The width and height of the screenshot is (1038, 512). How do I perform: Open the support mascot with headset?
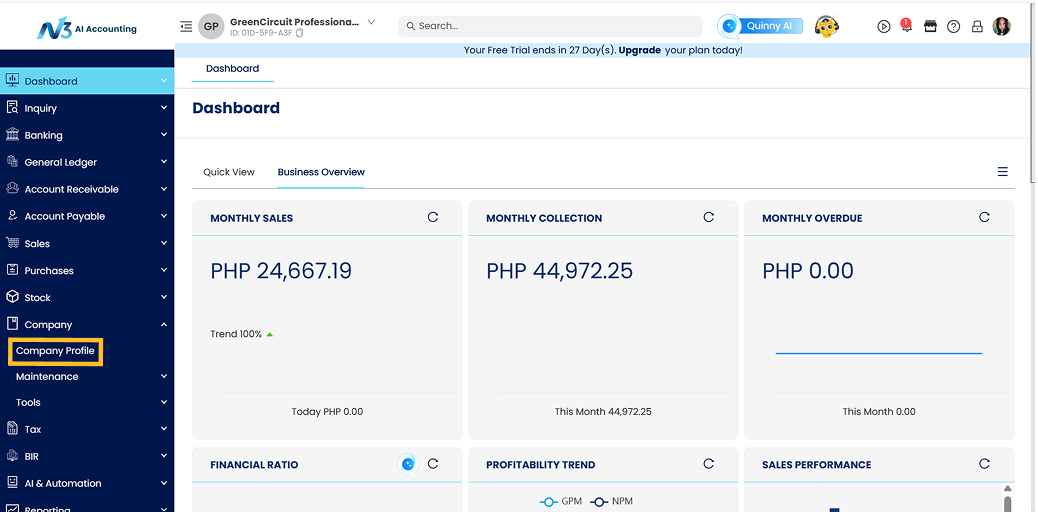[x=826, y=26]
